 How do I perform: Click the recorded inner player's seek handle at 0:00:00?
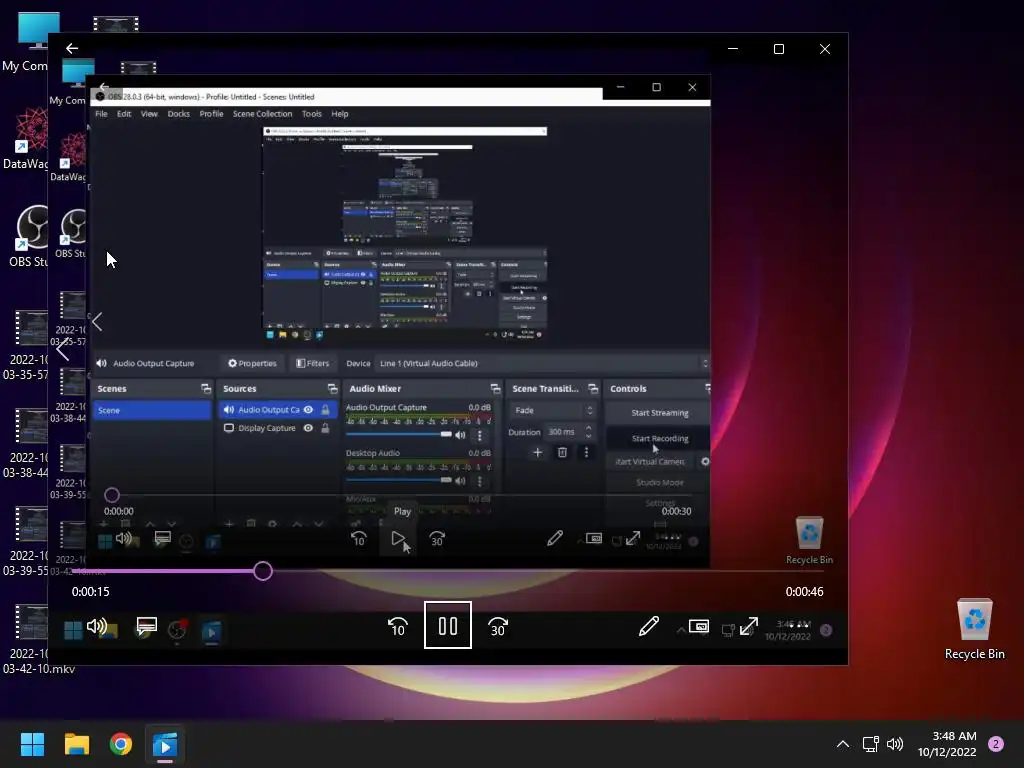(x=112, y=495)
